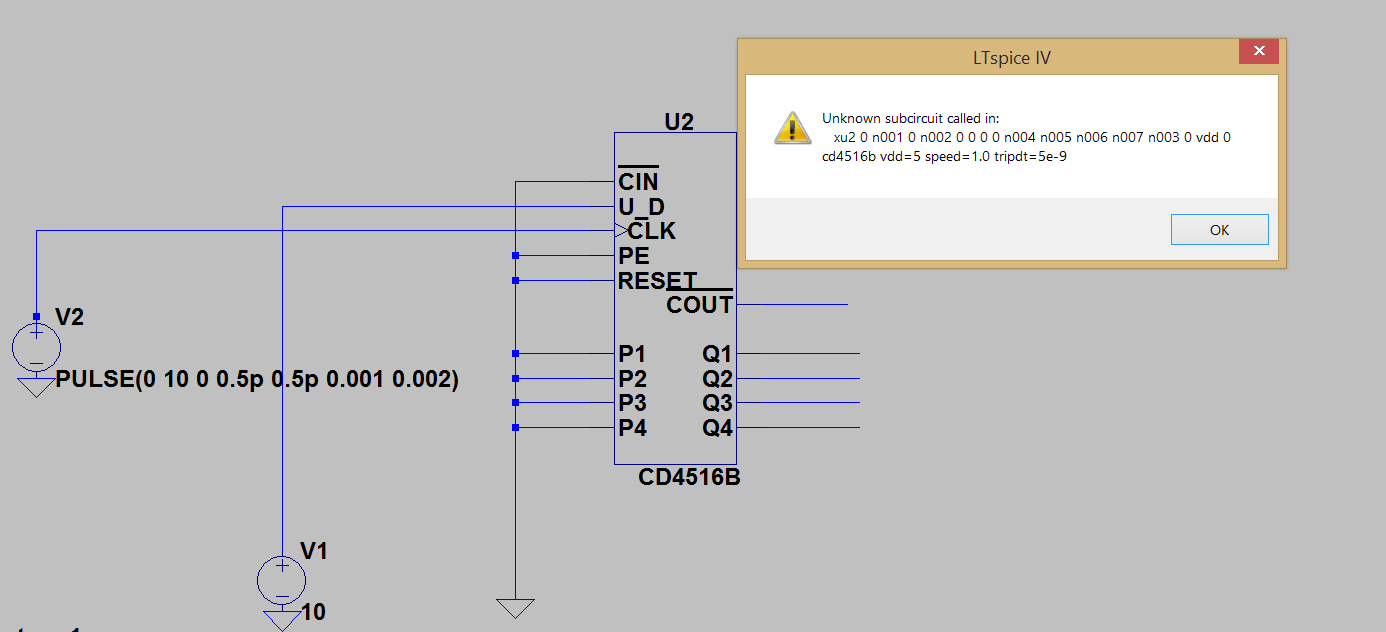Click the Q2 output pin label
This screenshot has height=632, width=1386.
coord(718,379)
